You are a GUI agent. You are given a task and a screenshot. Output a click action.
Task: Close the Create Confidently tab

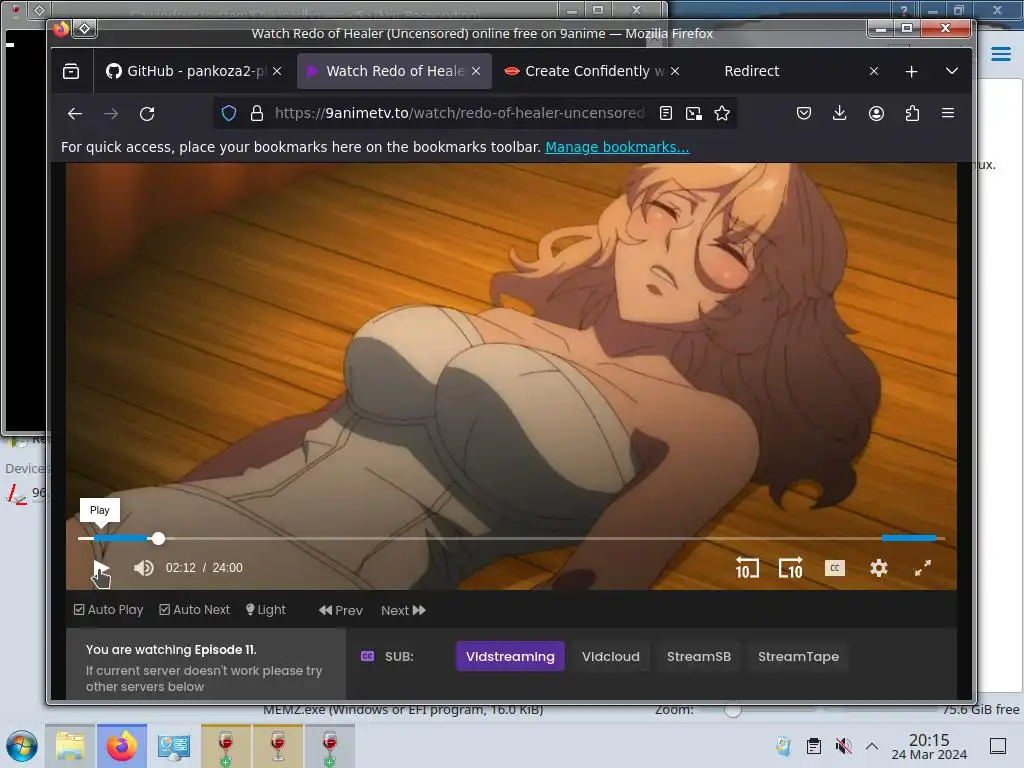point(675,71)
